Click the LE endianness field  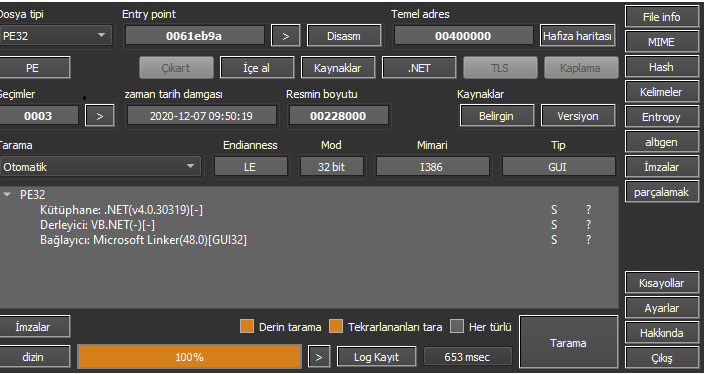pyautogui.click(x=250, y=167)
